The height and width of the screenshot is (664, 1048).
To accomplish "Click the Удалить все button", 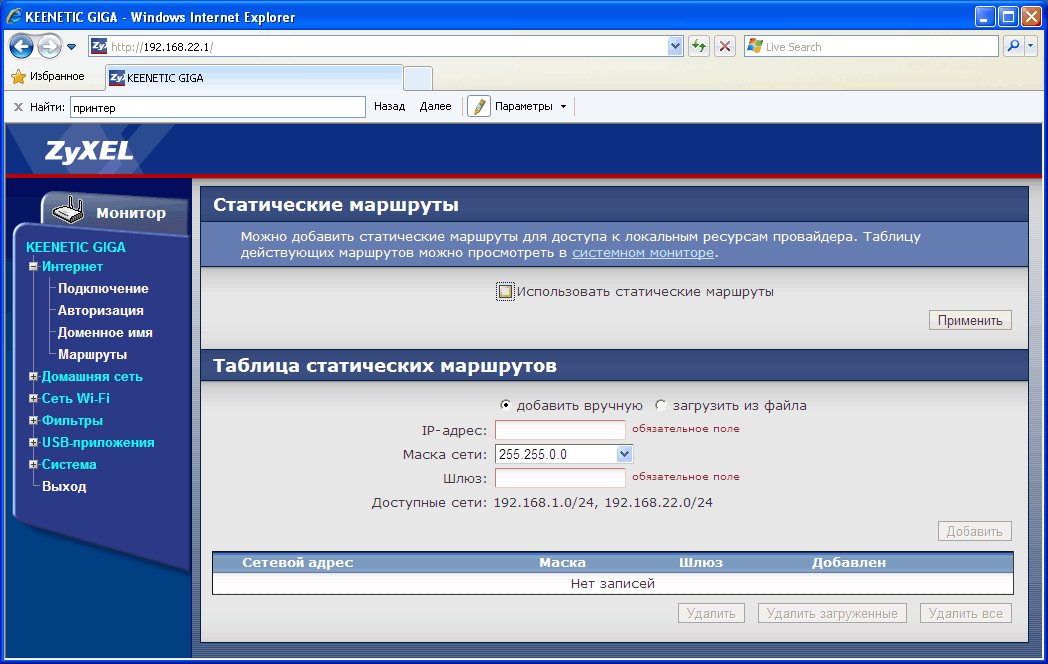I will tap(966, 613).
